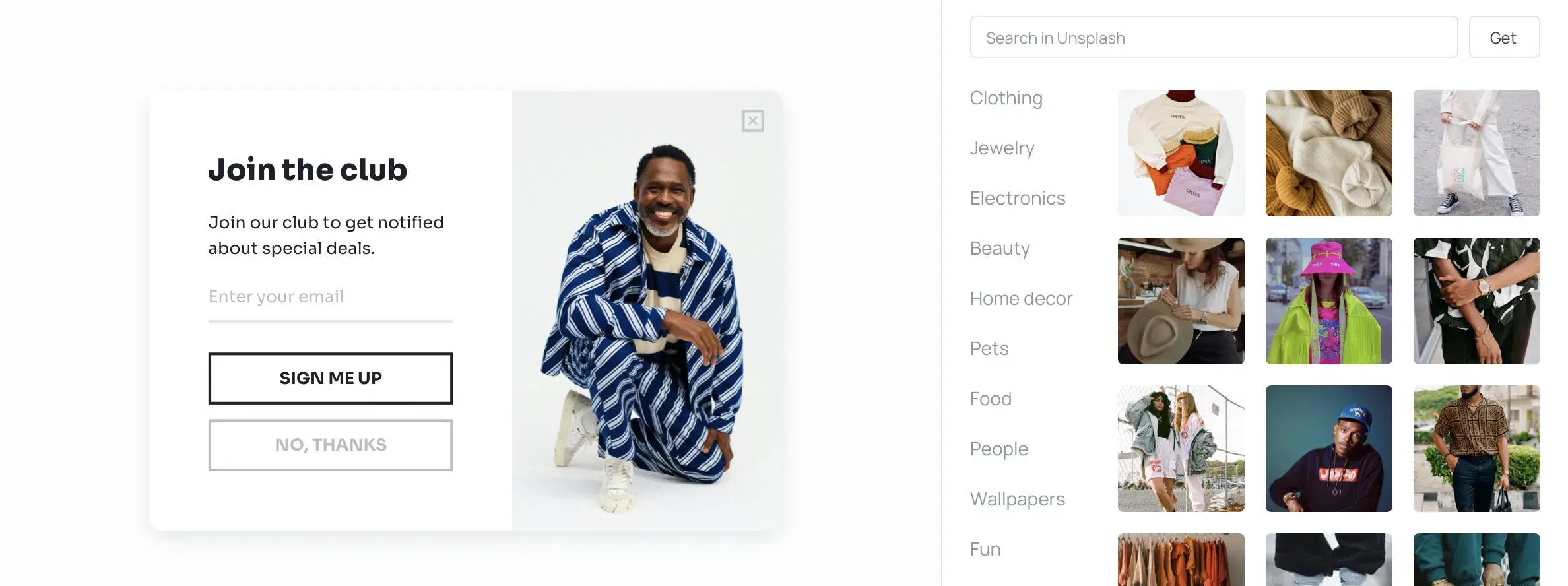Choose the Wallpapers category
Screen dimensions: 1568x586
pos(1017,499)
